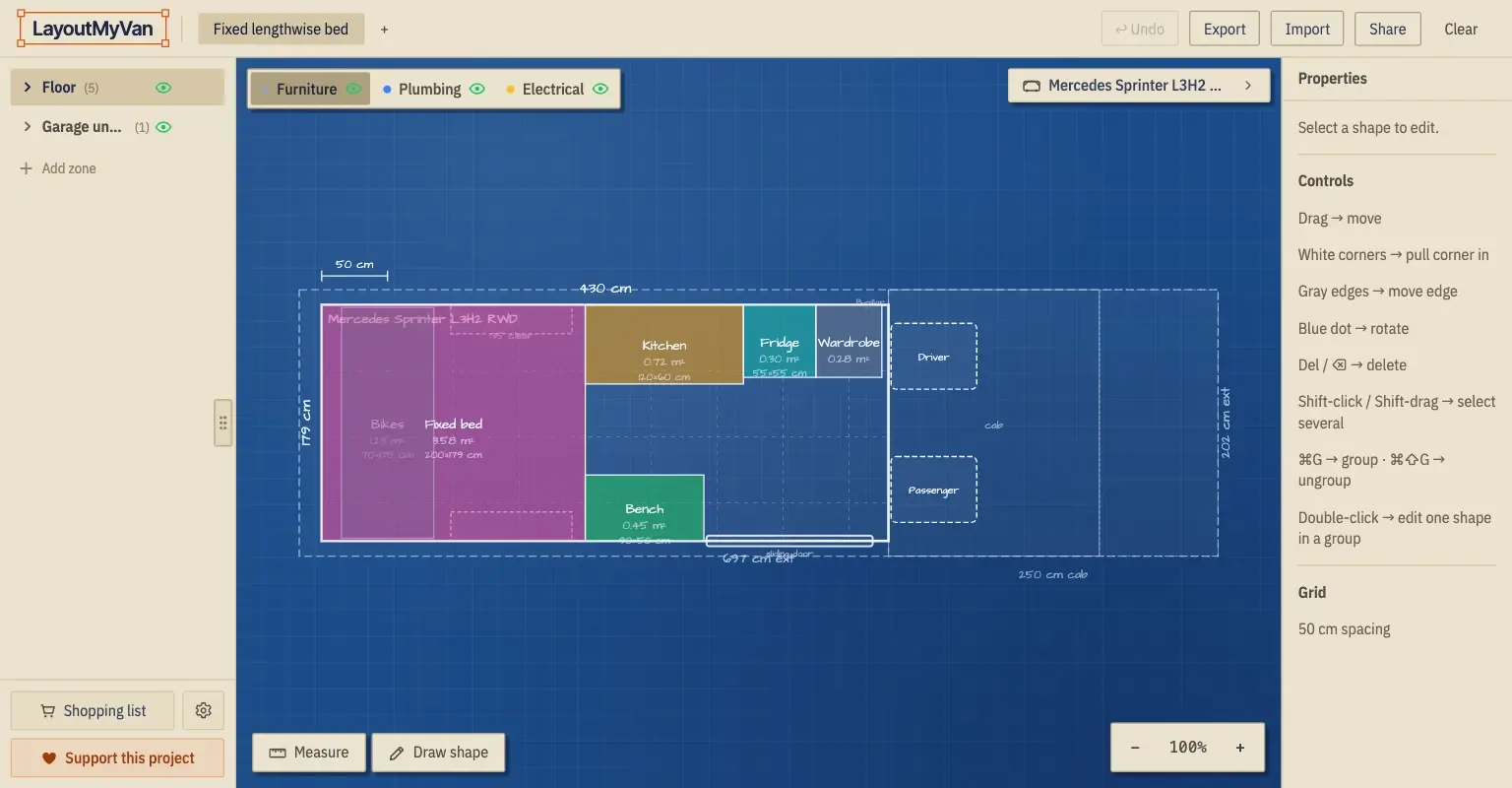
Task: Click the Driver seat outline
Action: (x=934, y=357)
